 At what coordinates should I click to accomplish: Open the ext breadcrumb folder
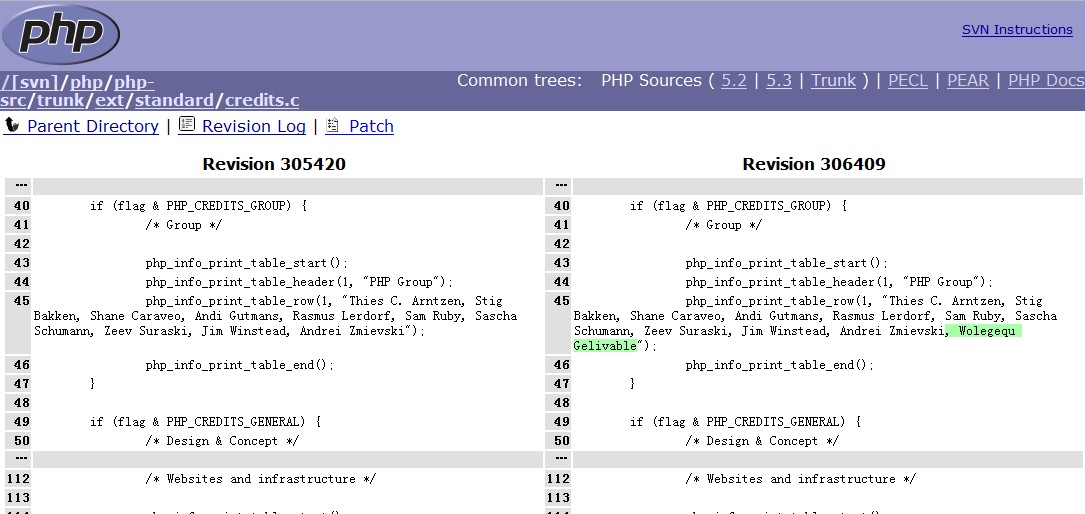point(110,100)
